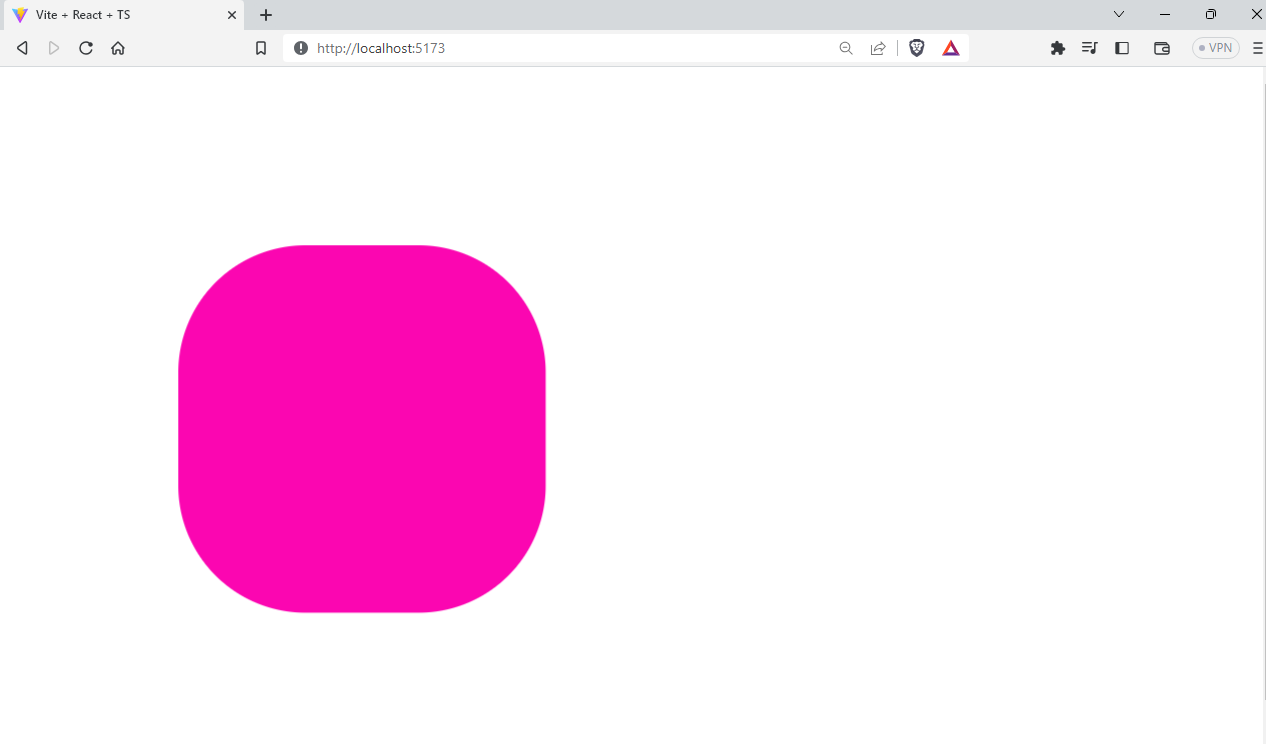Image resolution: width=1266 pixels, height=744 pixels.
Task: Expand the tab search dropdown arrow
Action: pyautogui.click(x=1119, y=14)
